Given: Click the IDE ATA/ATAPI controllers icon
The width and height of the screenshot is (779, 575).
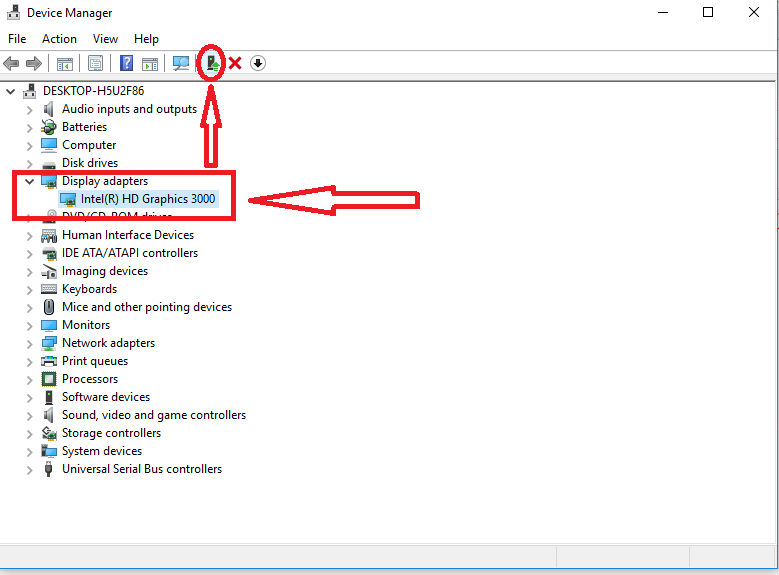Looking at the screenshot, I should point(49,253).
